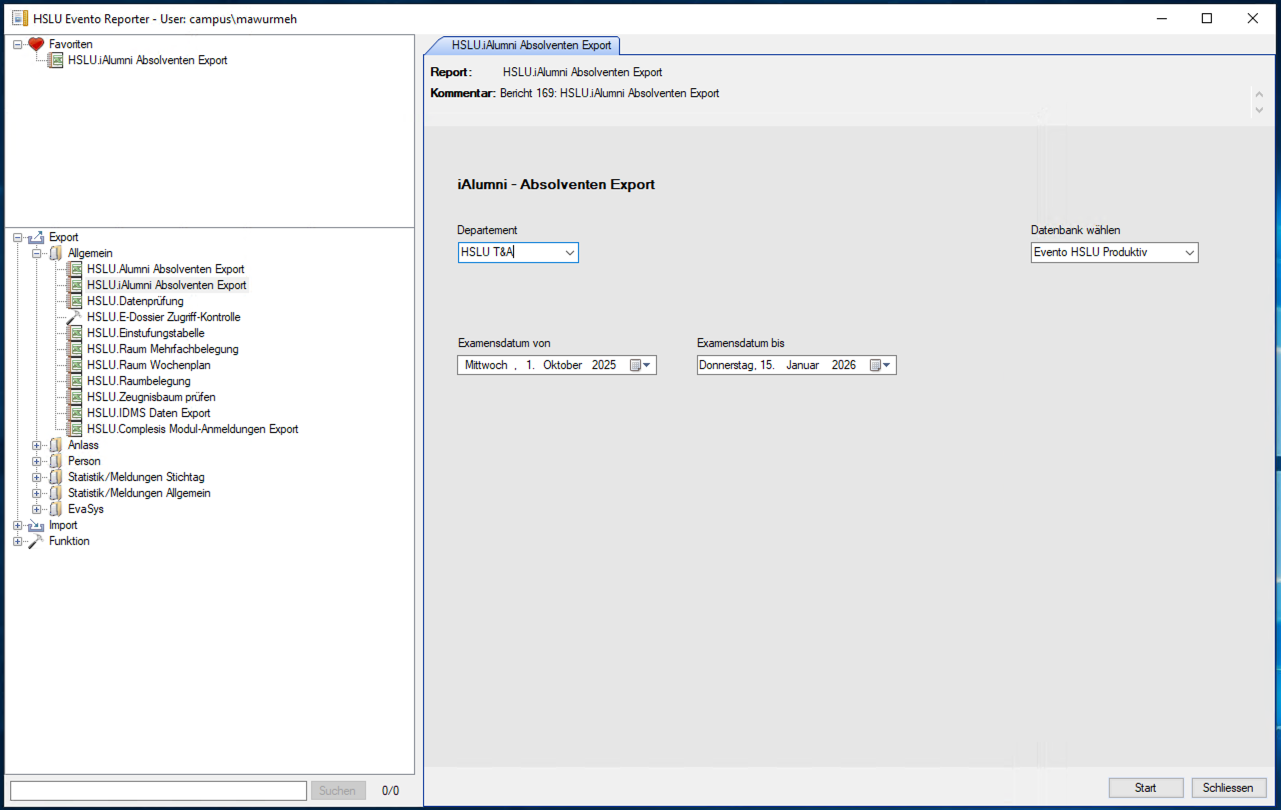The width and height of the screenshot is (1281, 810).
Task: Expand the Statistik/Meldungen Stichtag node
Action: click(37, 477)
